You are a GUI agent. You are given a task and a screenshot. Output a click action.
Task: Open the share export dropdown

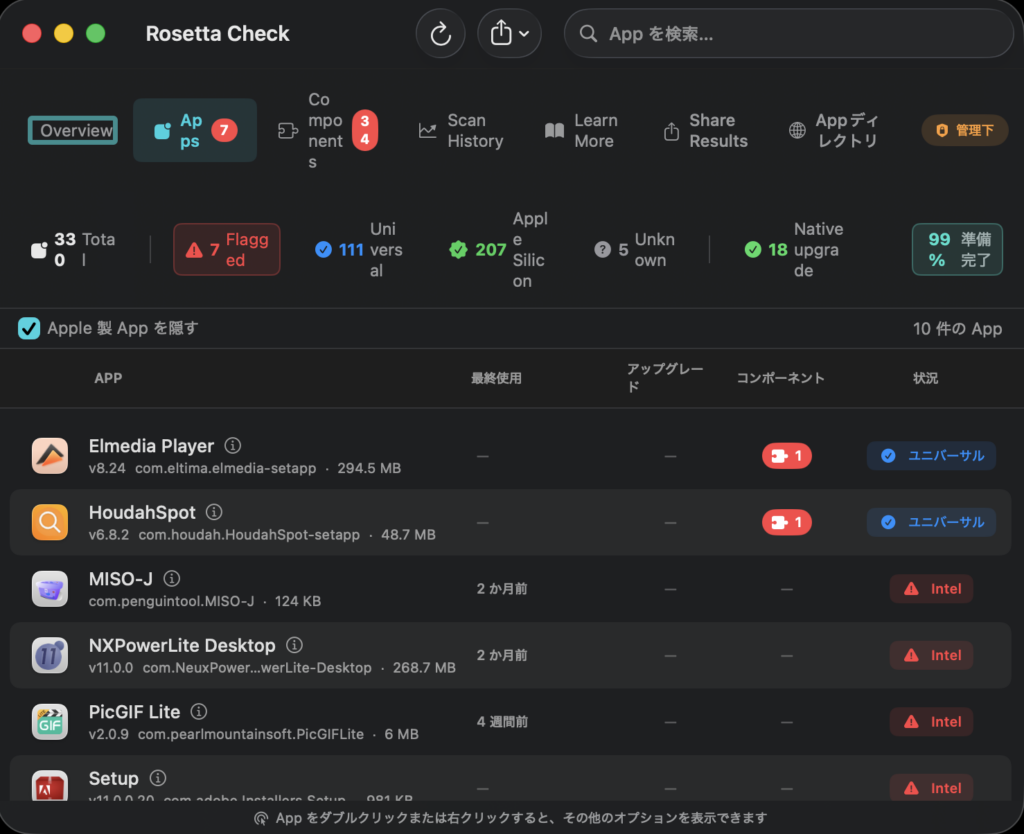pos(509,33)
